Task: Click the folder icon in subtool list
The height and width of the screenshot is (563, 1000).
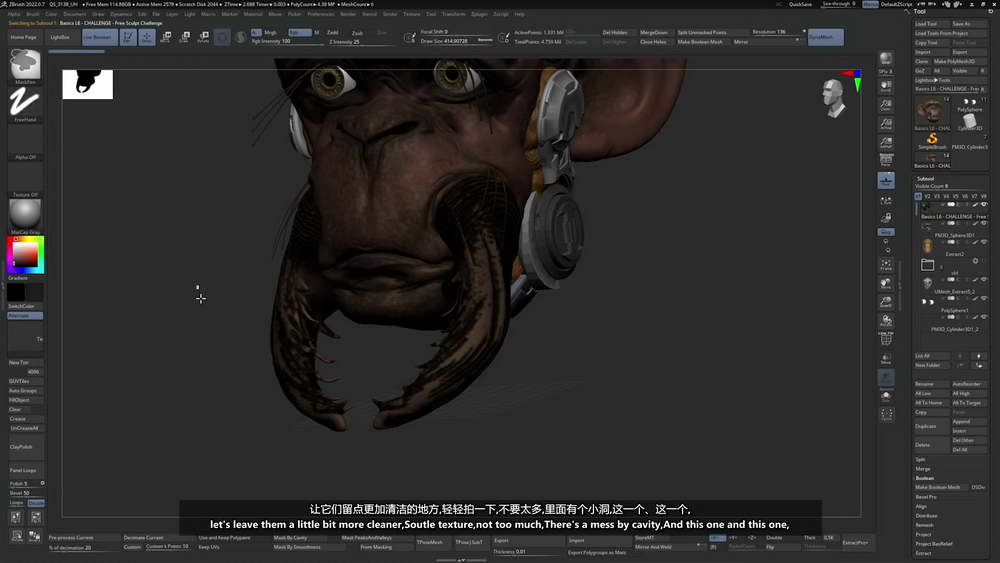Action: click(927, 264)
